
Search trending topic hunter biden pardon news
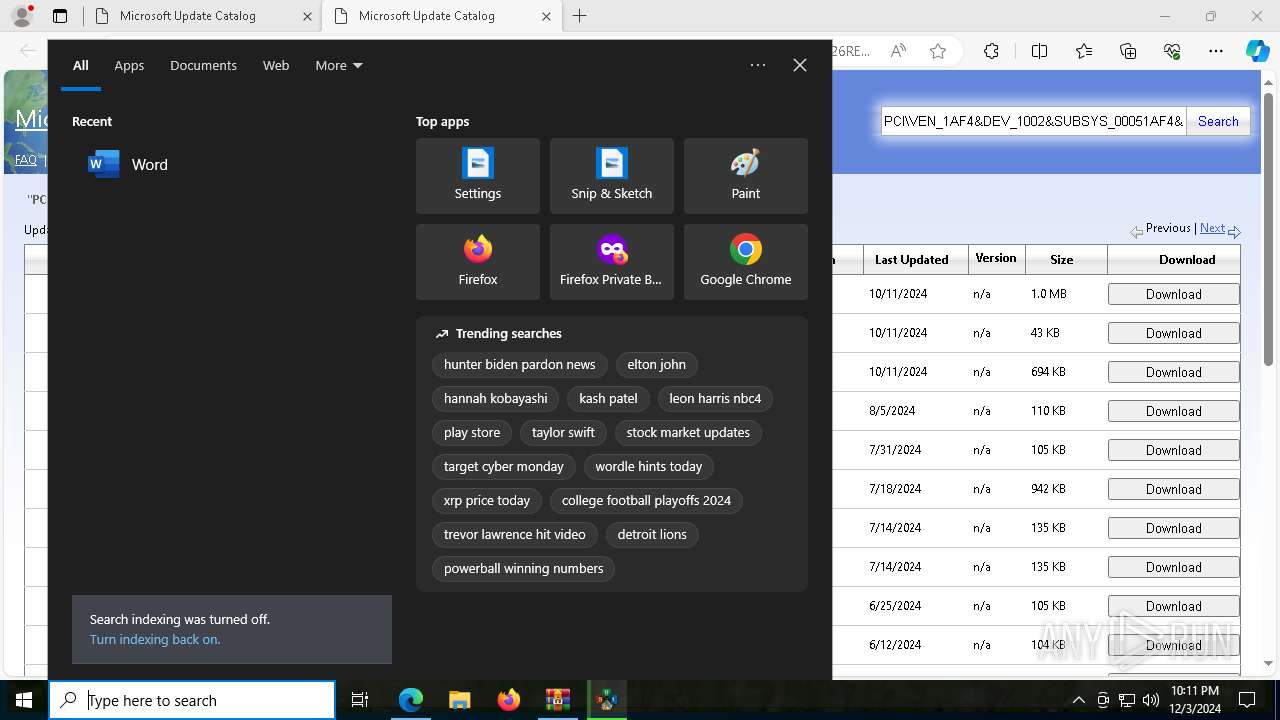[519, 365]
